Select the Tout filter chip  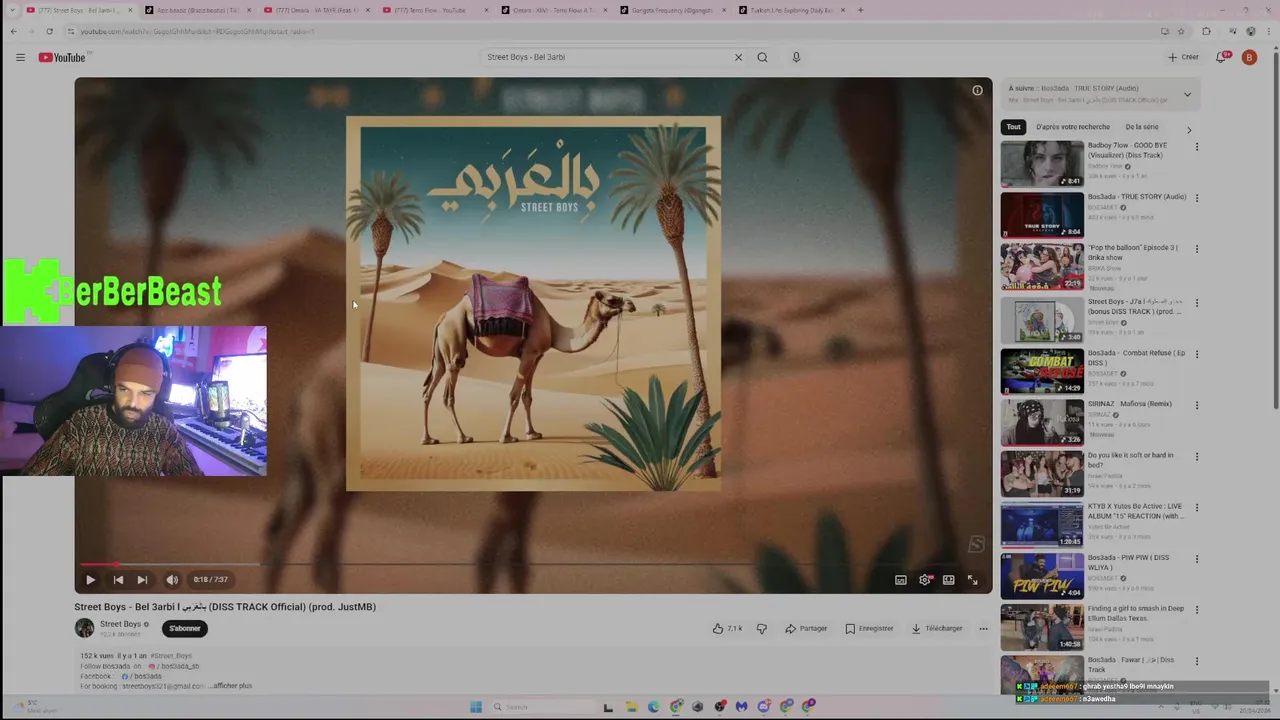pos(1013,127)
